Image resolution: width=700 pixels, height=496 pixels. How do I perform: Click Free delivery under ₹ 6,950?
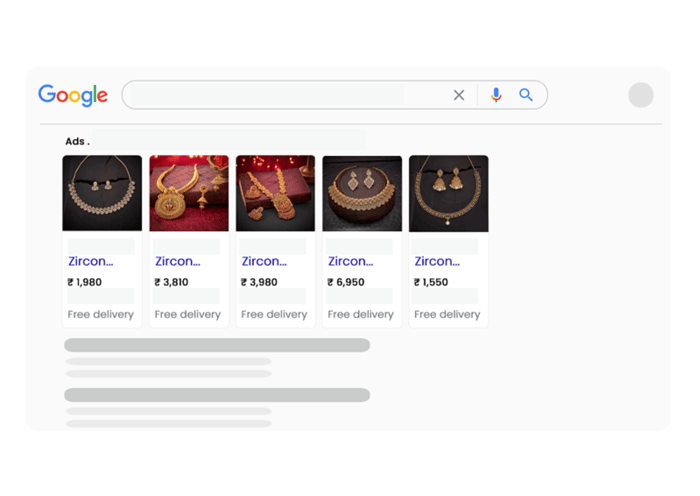[x=361, y=314]
